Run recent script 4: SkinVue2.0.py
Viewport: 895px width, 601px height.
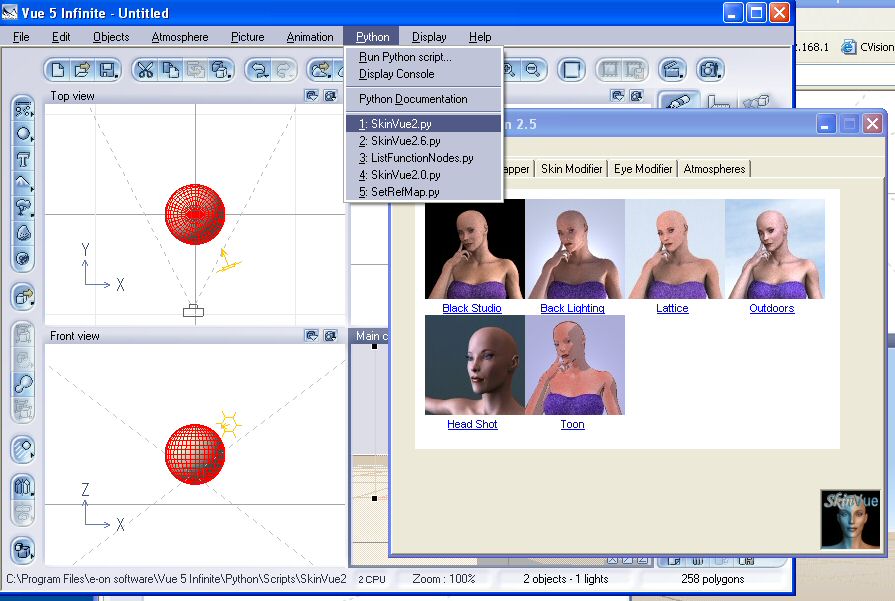click(x=424, y=175)
